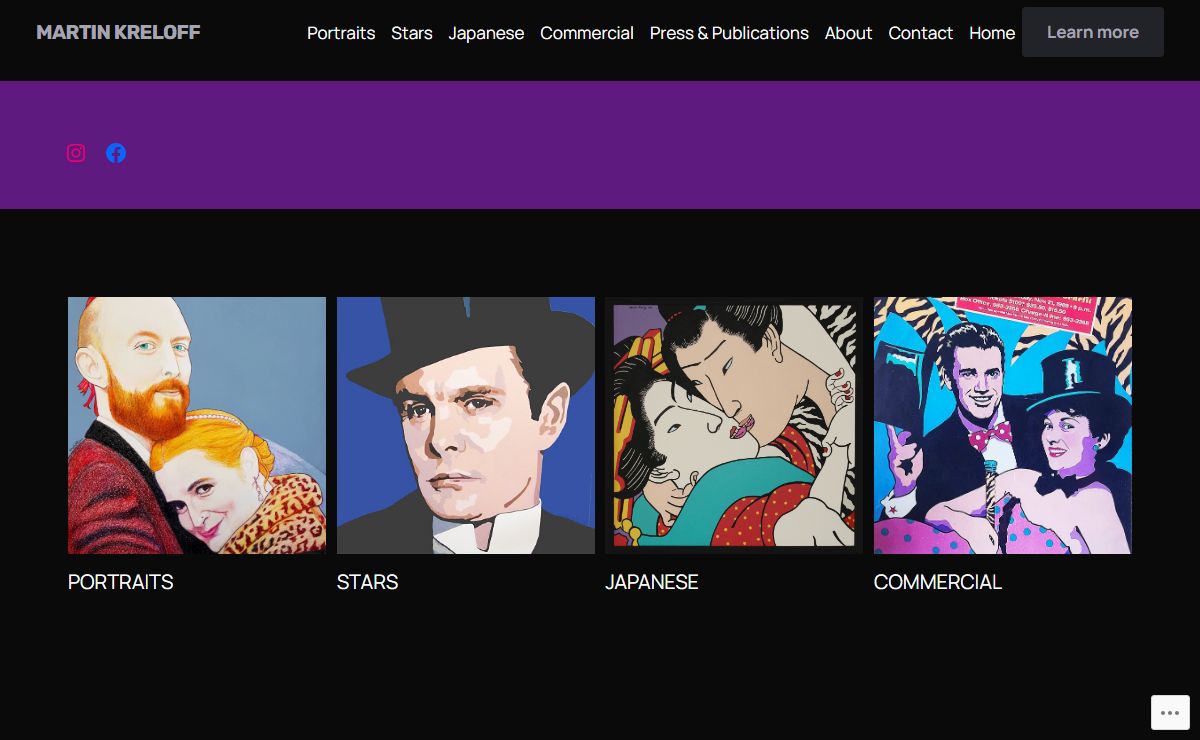
Task: Select Japanese in the top navigation
Action: (x=486, y=33)
